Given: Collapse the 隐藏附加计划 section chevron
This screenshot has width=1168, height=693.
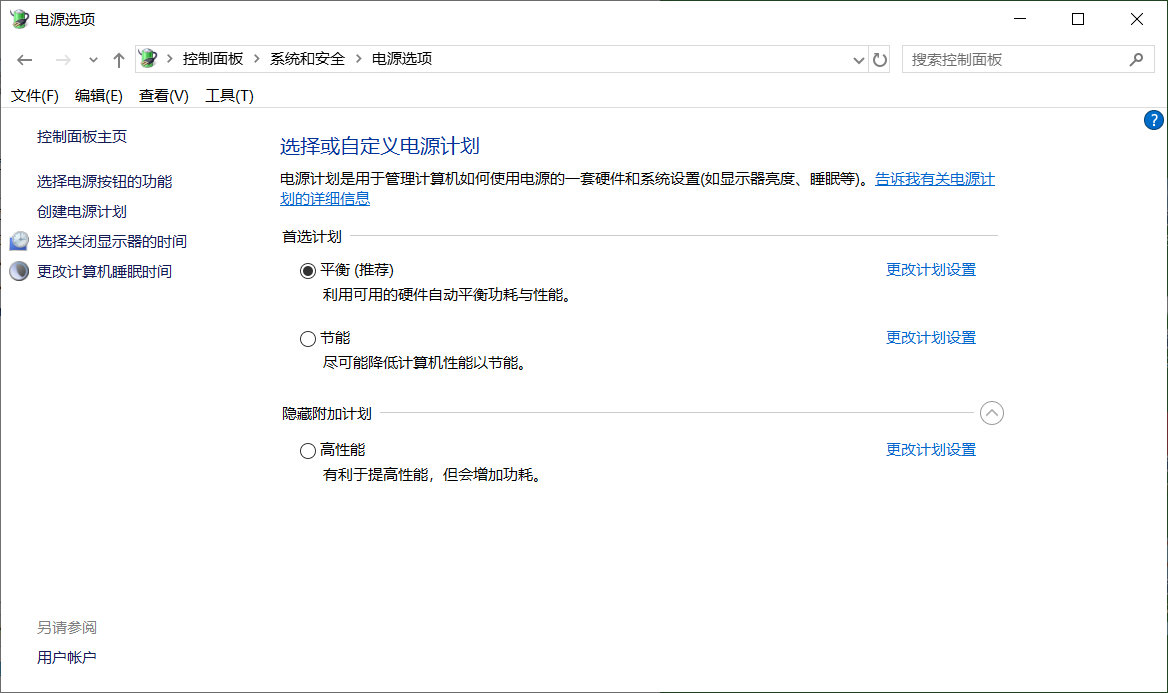Looking at the screenshot, I should [x=991, y=412].
